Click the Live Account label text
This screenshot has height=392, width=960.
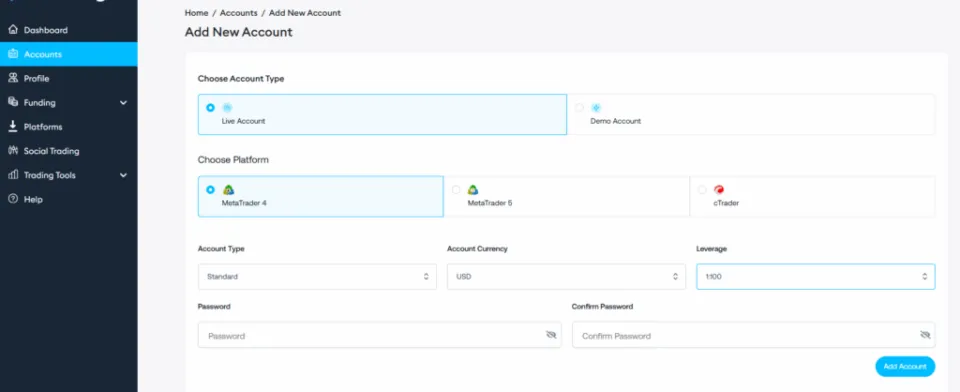point(244,121)
